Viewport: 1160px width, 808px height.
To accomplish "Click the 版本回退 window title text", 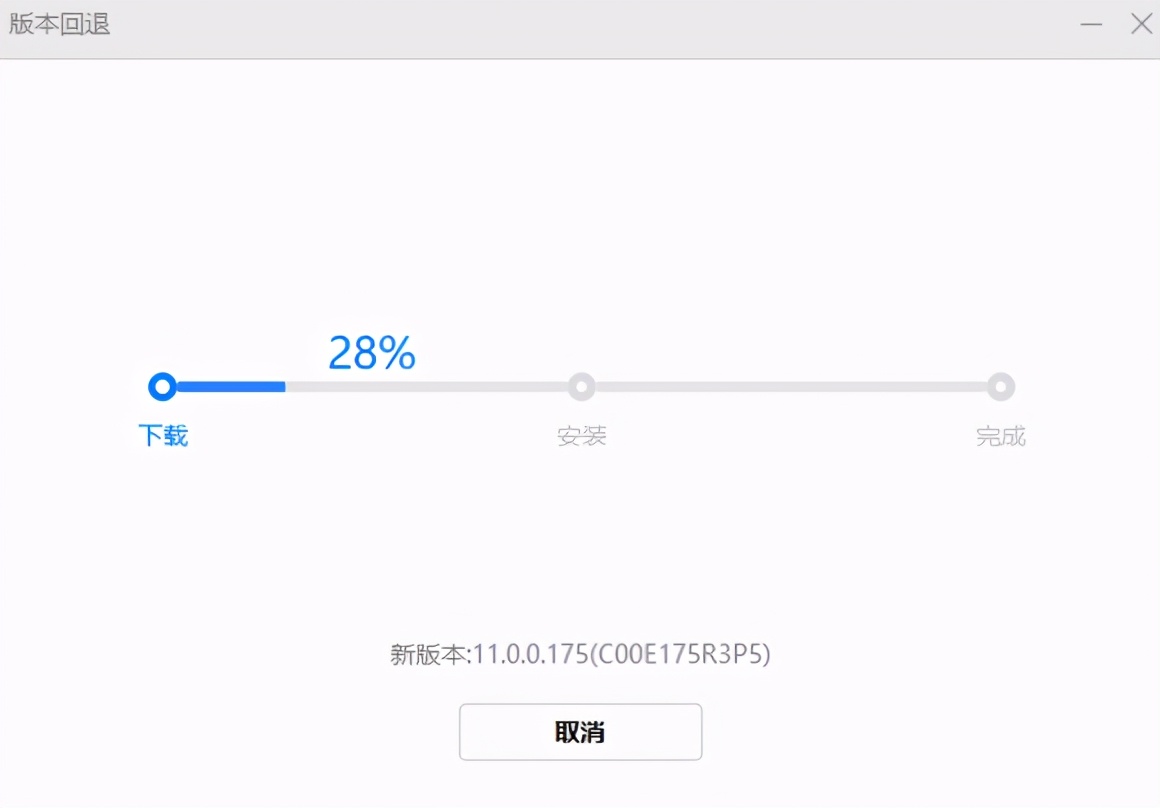I will [x=59, y=25].
